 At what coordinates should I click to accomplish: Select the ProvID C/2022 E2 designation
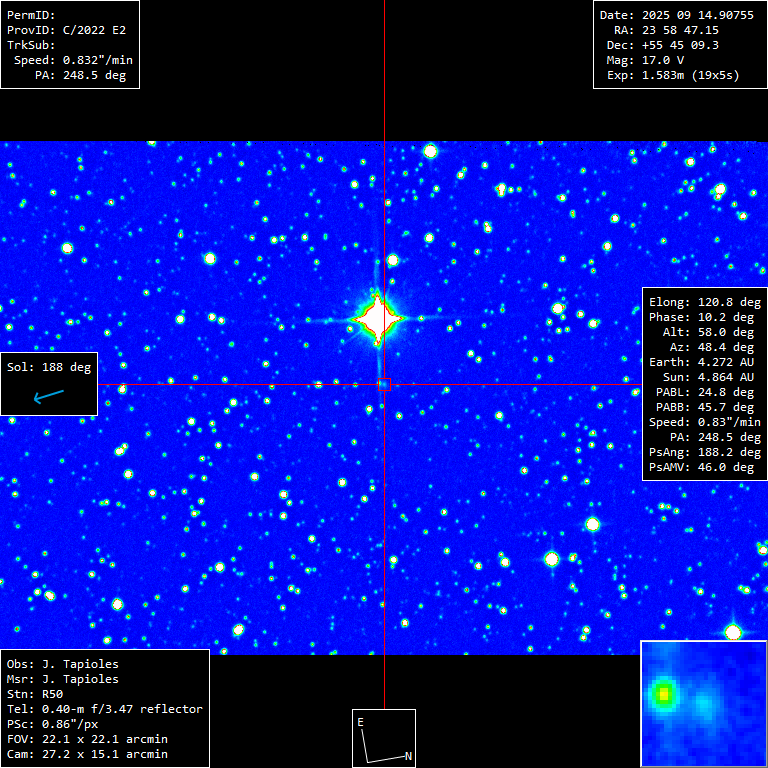pyautogui.click(x=67, y=31)
